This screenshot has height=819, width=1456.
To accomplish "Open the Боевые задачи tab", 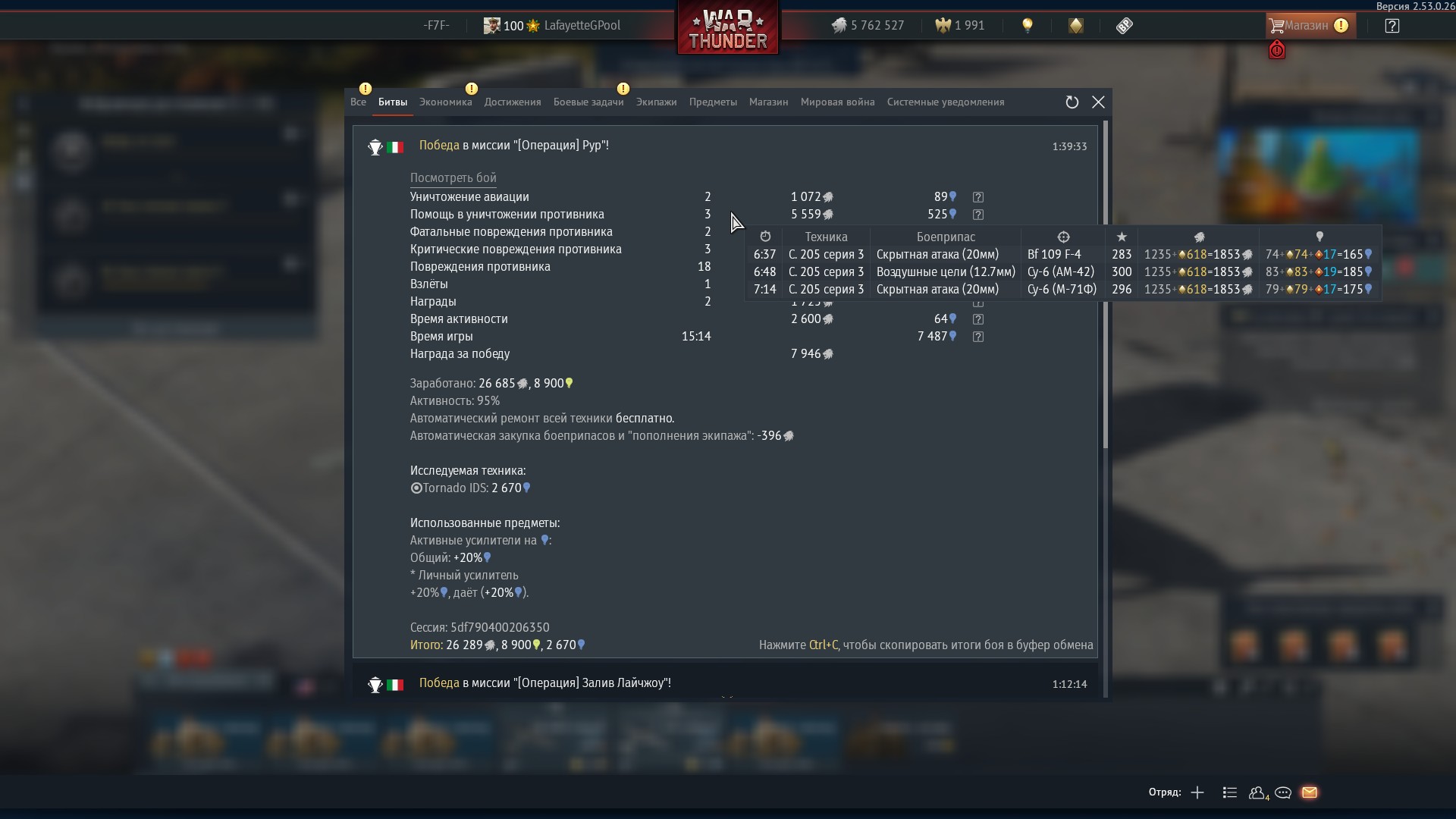I will [x=588, y=102].
